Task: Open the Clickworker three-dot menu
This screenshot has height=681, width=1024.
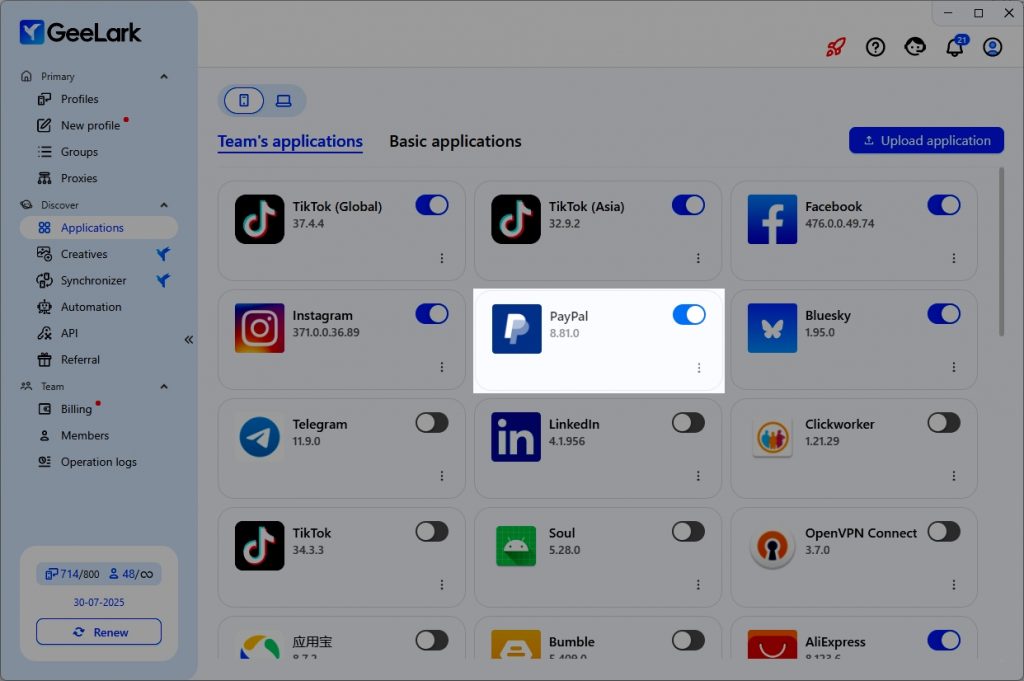Action: click(x=954, y=476)
